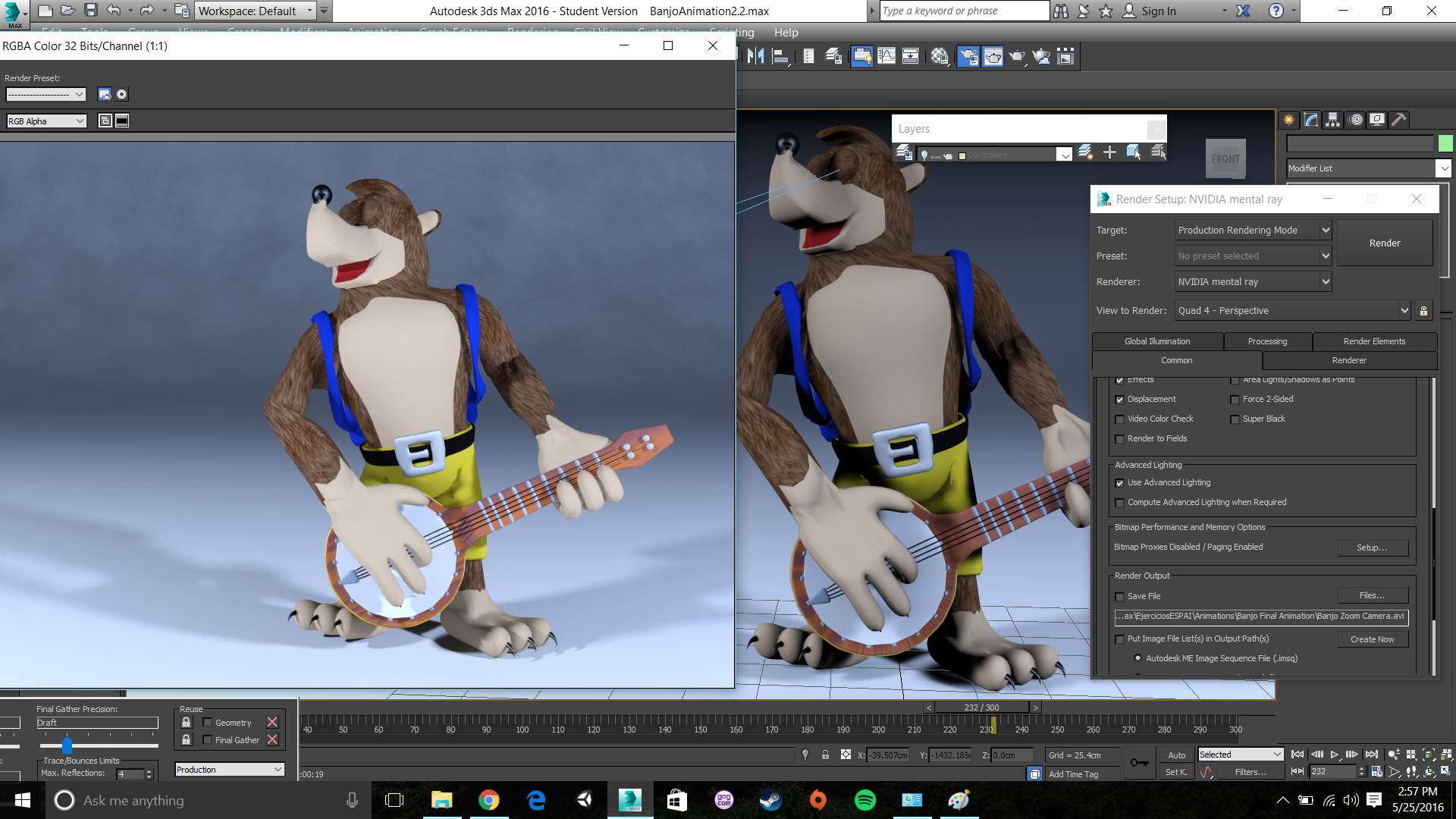Click the Mirror tool icon

pyautogui.click(x=755, y=56)
